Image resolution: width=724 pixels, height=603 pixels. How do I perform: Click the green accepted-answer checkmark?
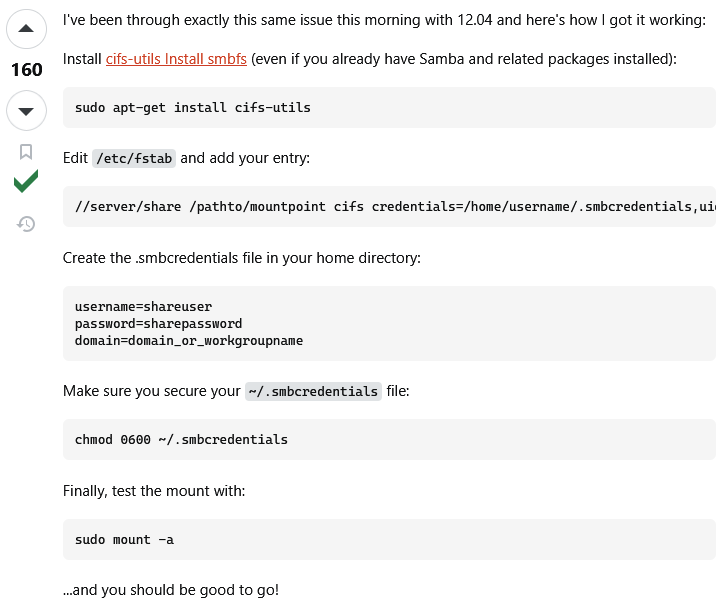[x=26, y=183]
